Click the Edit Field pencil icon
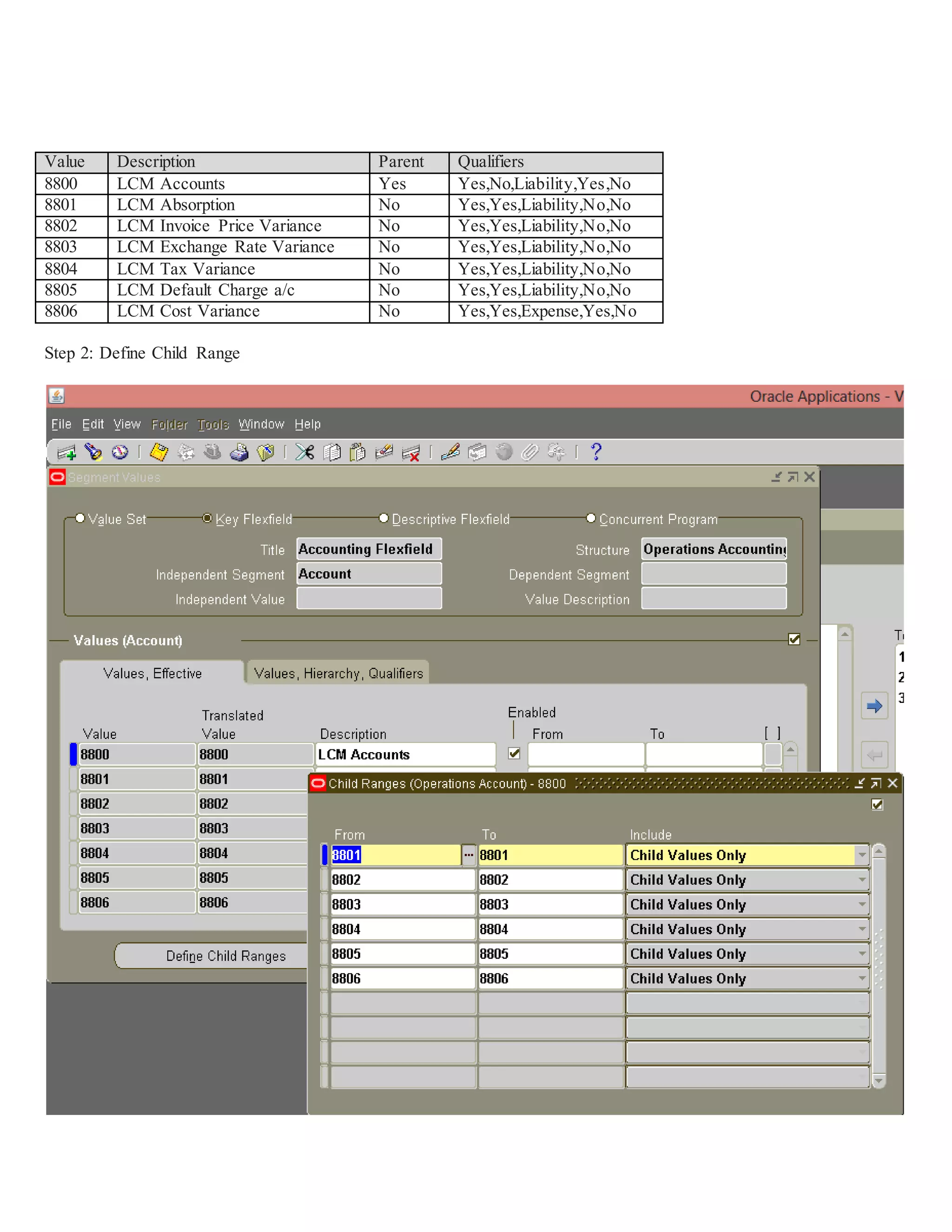The image size is (952, 1232). pos(450,452)
